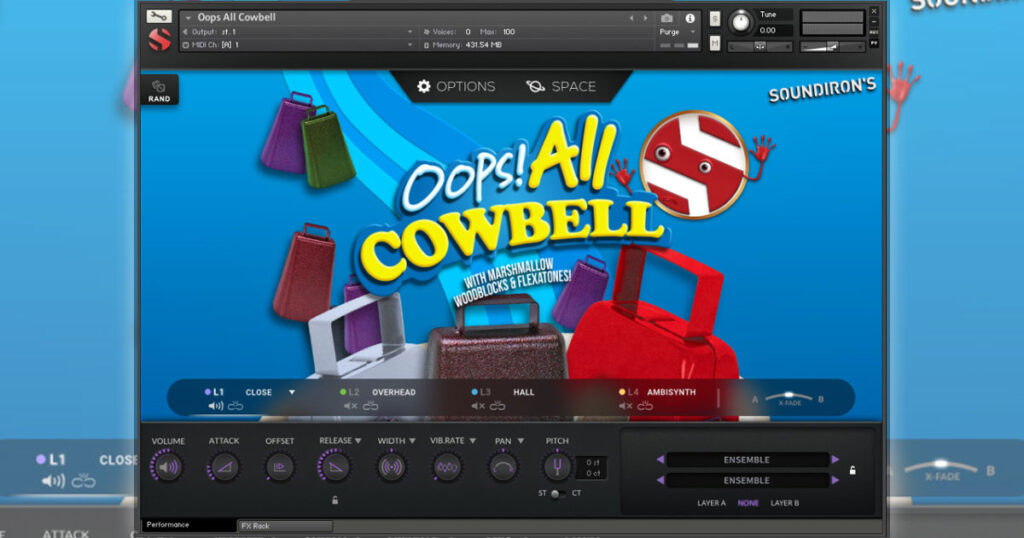
Task: Click the Vib.Rate knob
Action: click(447, 467)
